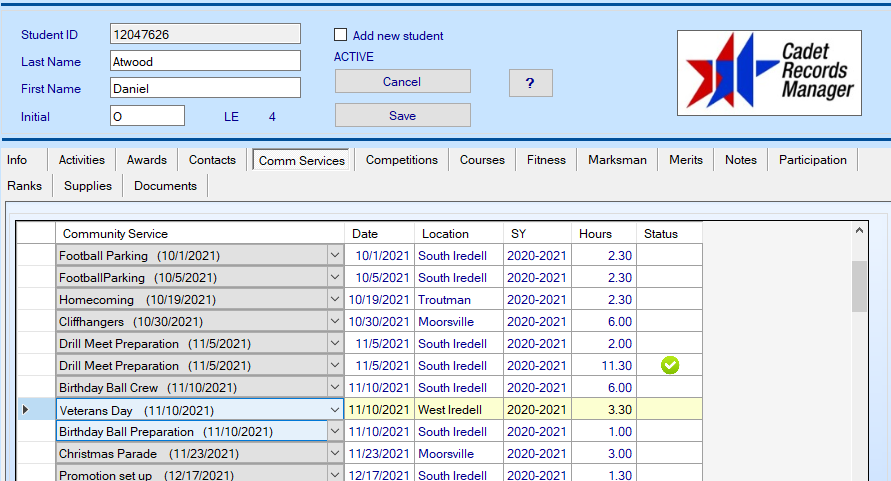The image size is (891, 481).
Task: Open the Homecoming community service dropdown
Action: 334,300
